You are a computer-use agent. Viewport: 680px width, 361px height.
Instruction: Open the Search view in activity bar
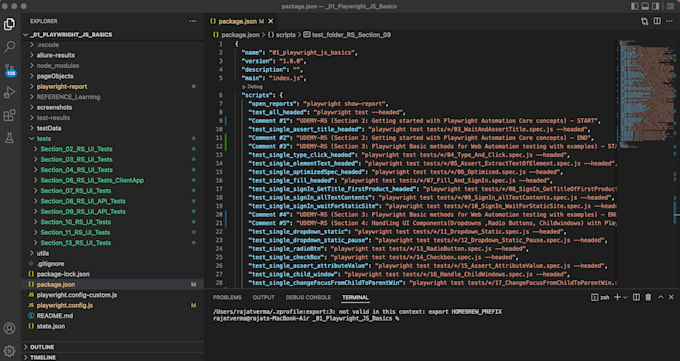[x=9, y=46]
